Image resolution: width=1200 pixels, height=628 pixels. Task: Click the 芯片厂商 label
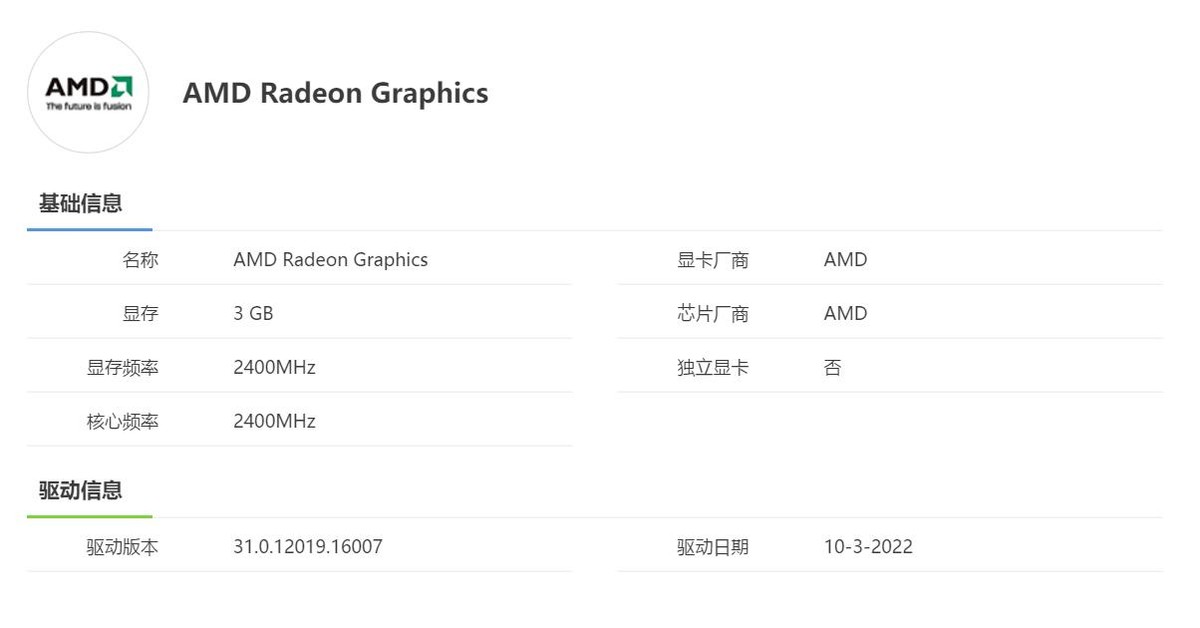coord(712,314)
